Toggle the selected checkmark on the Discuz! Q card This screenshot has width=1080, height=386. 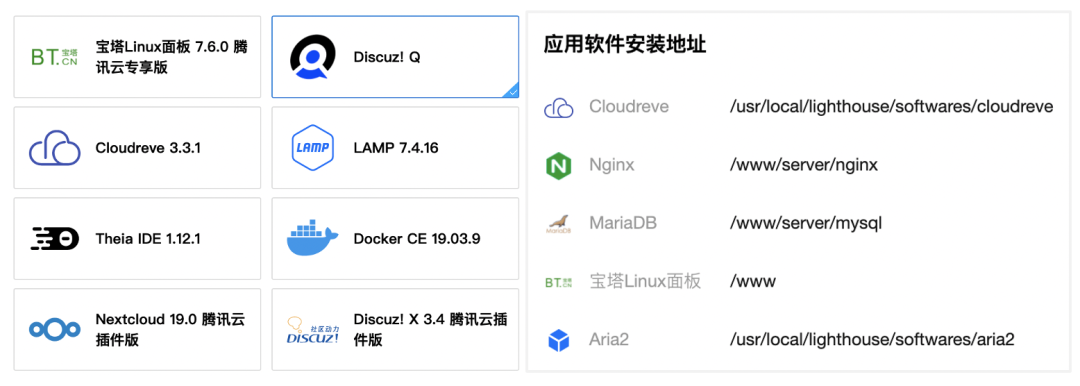coord(512,91)
